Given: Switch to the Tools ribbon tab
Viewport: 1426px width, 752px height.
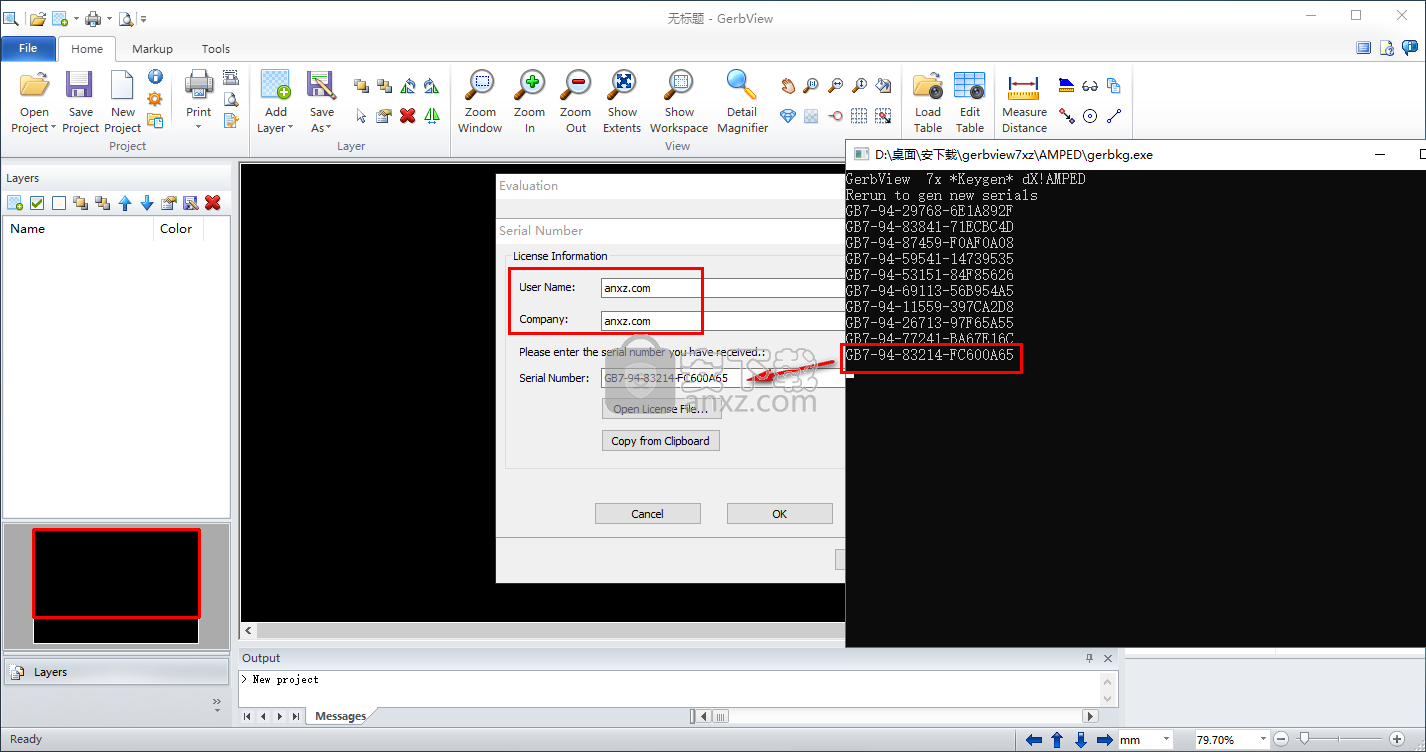Looking at the screenshot, I should coord(216,48).
